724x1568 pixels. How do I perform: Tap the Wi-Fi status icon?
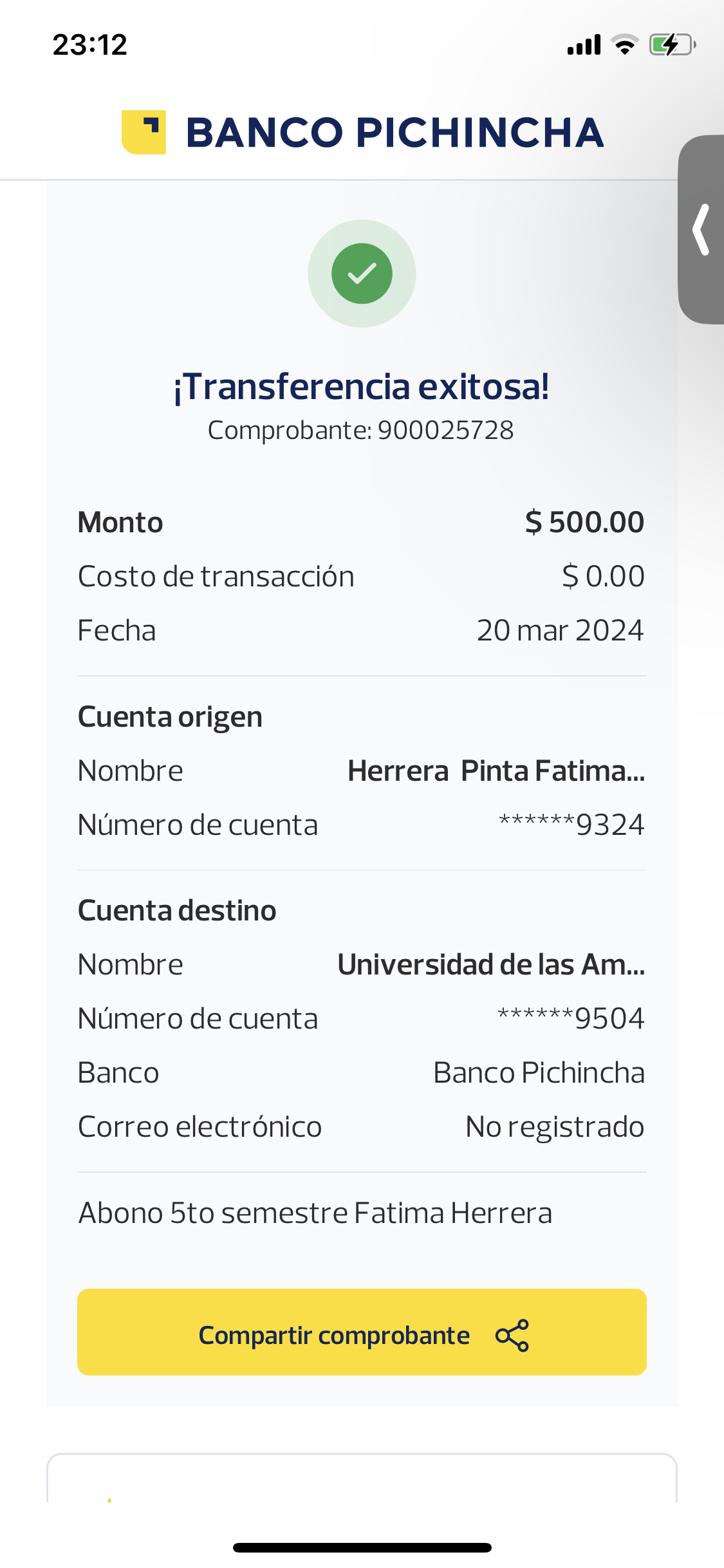click(624, 45)
